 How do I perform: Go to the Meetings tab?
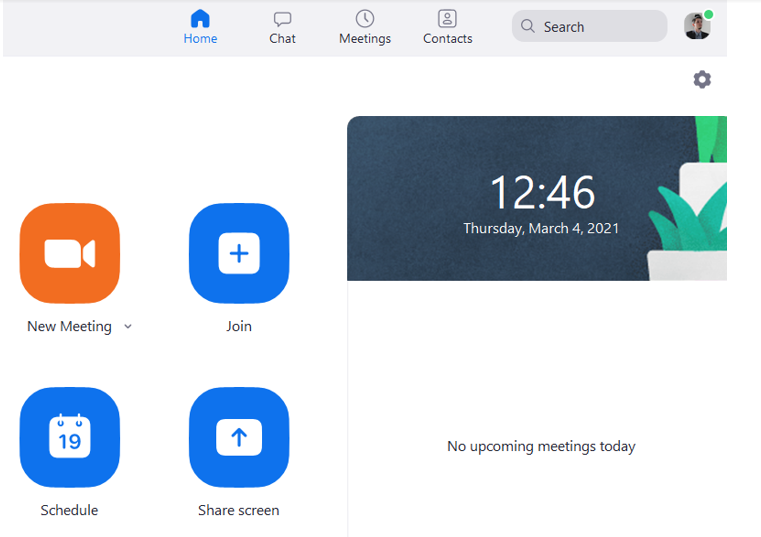coord(365,27)
